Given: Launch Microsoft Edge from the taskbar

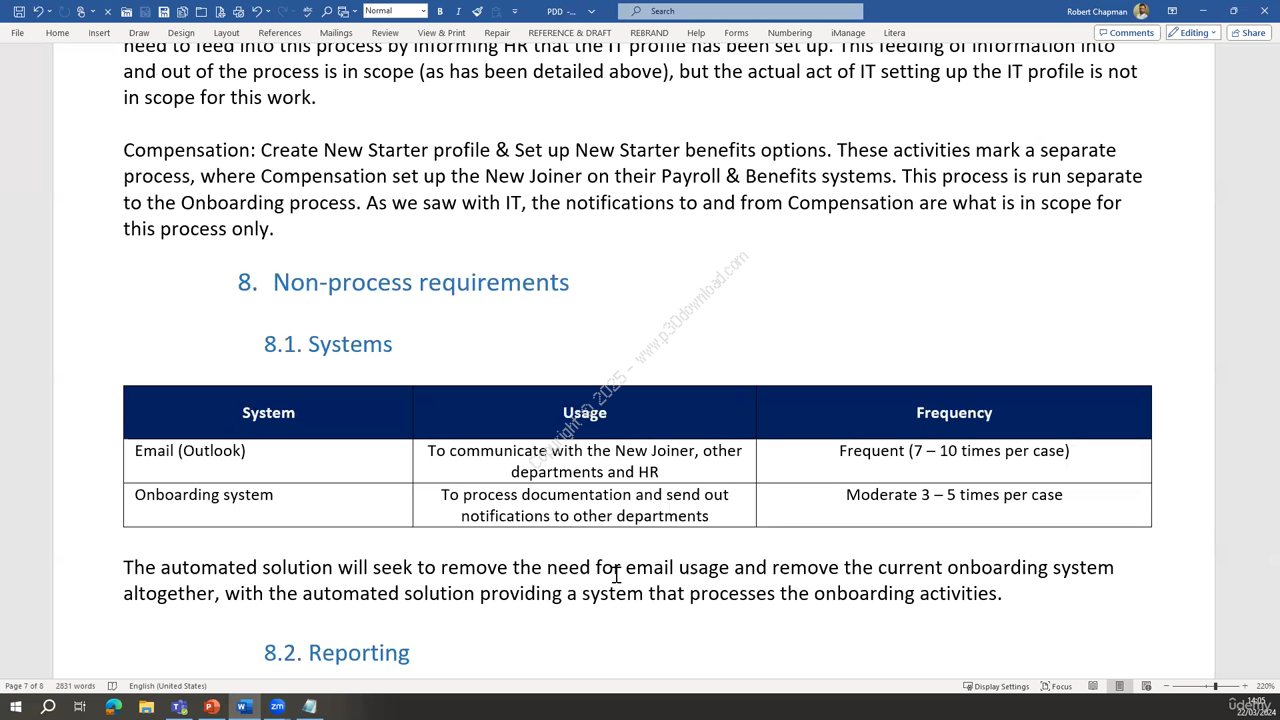Looking at the screenshot, I should tap(113, 707).
